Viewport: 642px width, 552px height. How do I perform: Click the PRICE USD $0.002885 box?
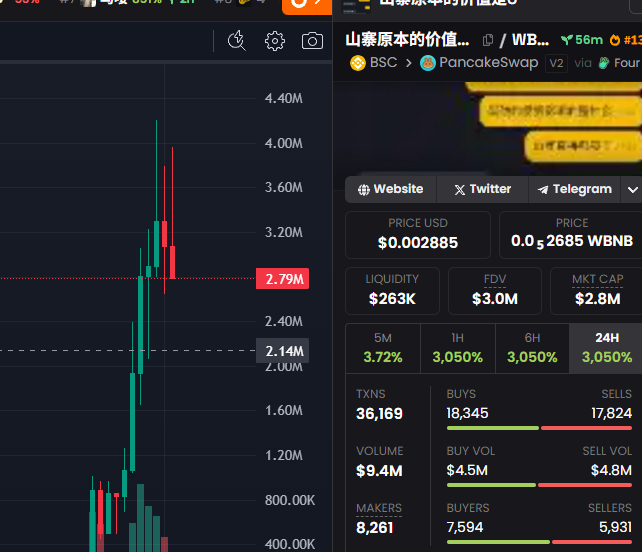tap(418, 235)
